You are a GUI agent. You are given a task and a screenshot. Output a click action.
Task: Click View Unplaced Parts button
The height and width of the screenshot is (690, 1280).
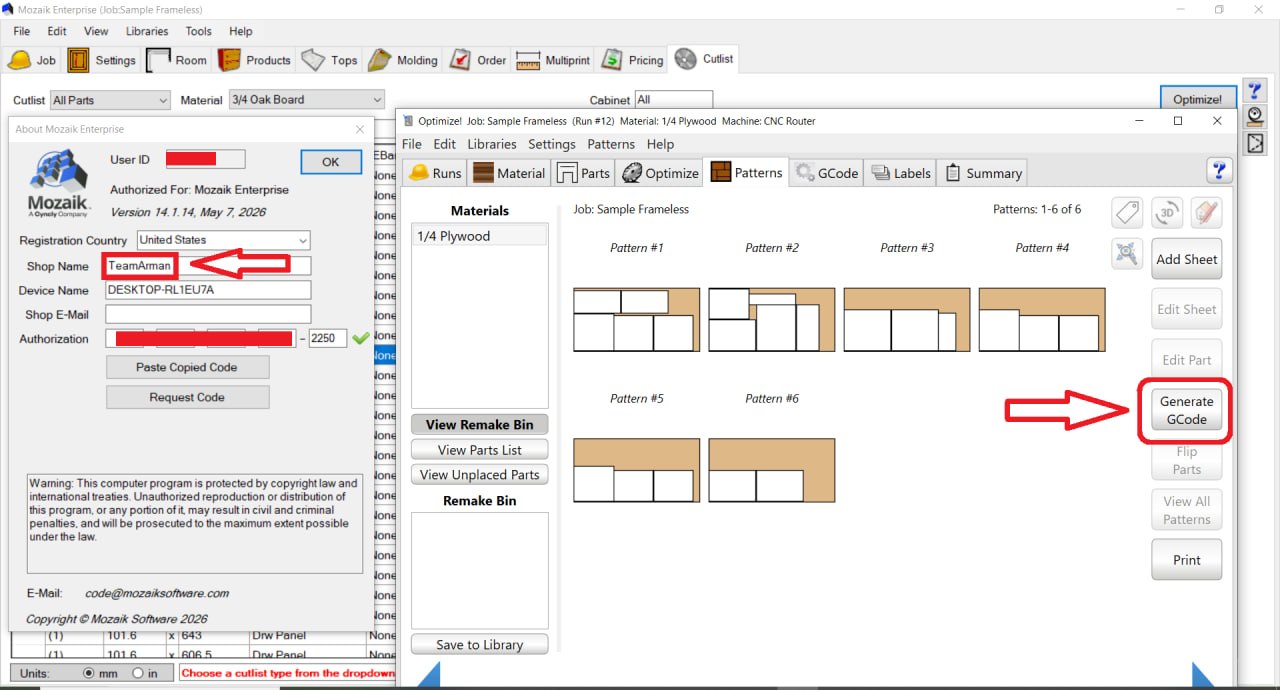point(480,475)
